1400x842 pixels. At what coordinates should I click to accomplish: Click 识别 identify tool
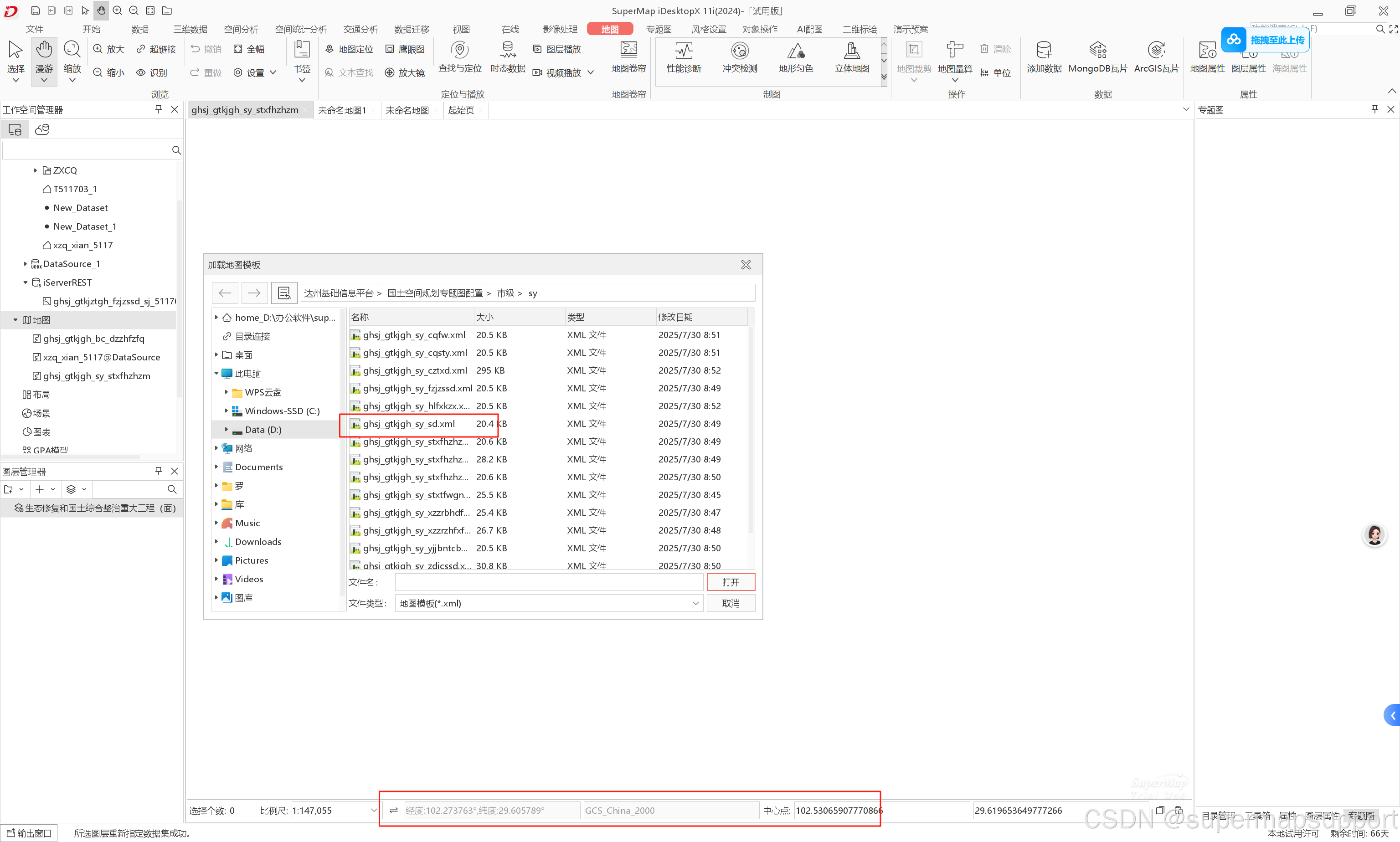[x=151, y=72]
